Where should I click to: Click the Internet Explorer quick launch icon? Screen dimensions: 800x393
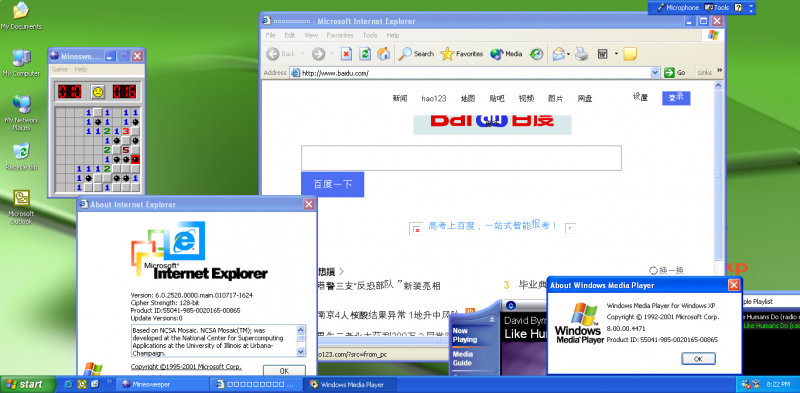[68, 384]
